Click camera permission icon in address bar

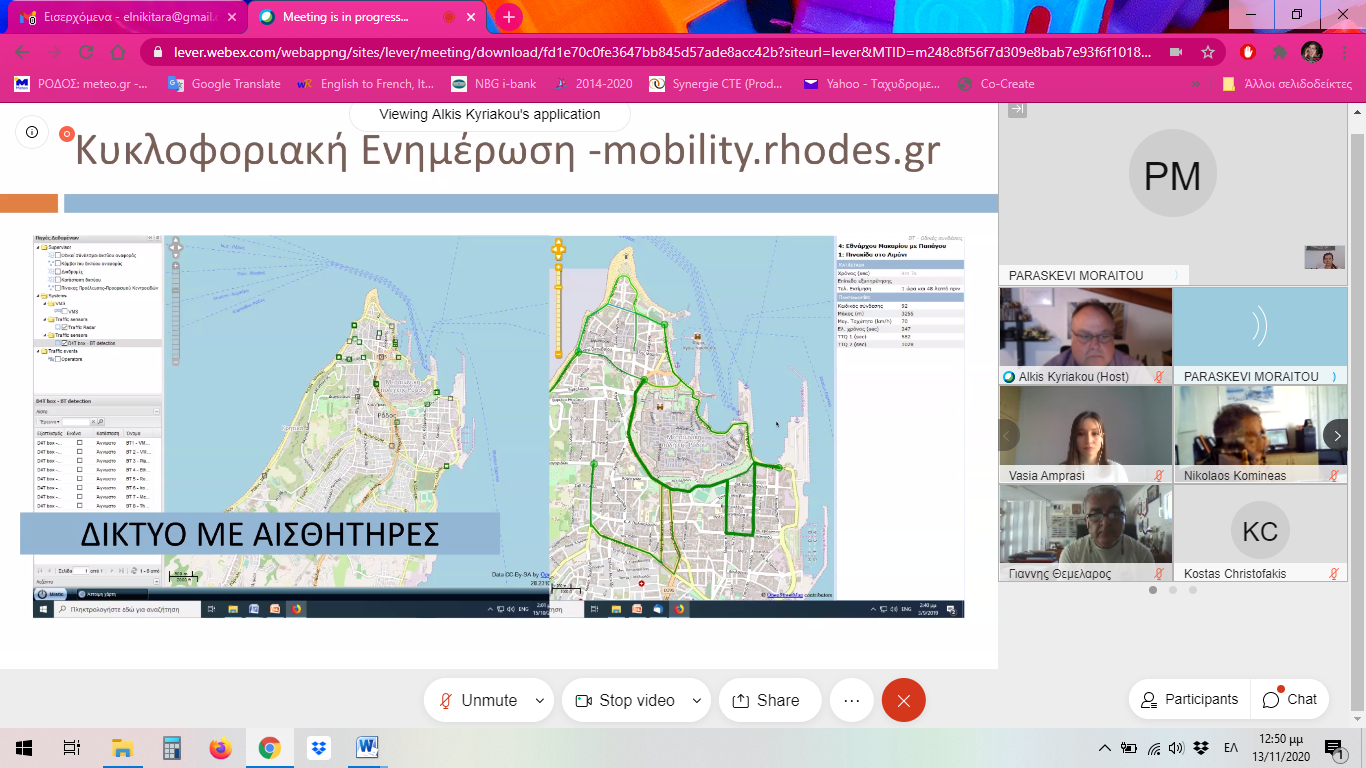point(1176,52)
